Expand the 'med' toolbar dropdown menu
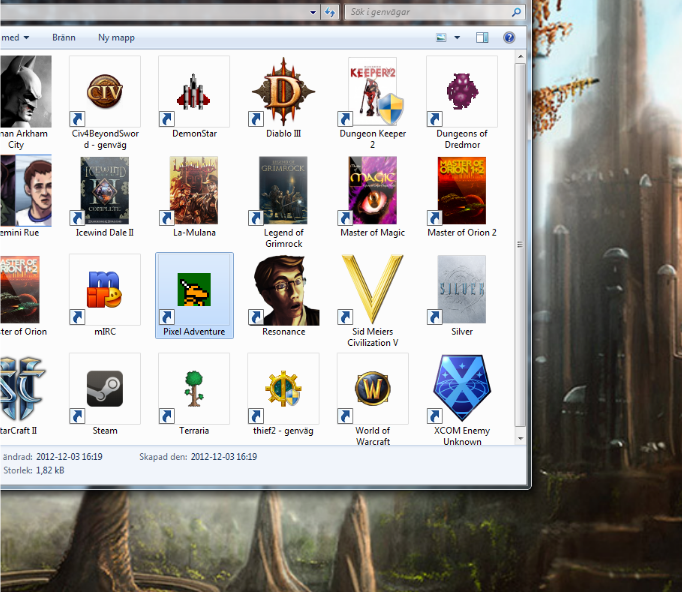Image resolution: width=682 pixels, height=592 pixels. click(x=26, y=38)
